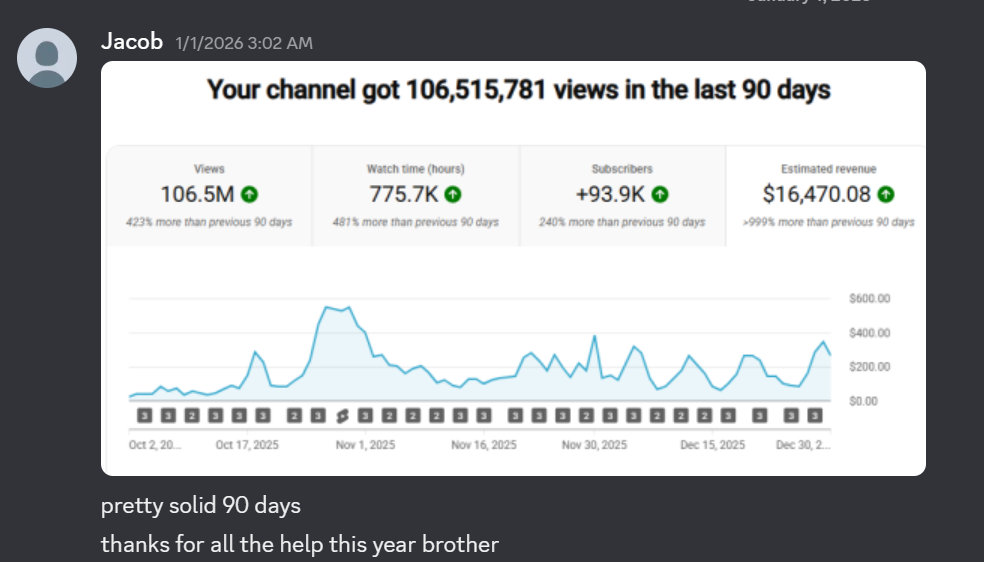Screen dimensions: 984x562
Task: Click '481% more than previous 90 days'
Action: (415, 222)
